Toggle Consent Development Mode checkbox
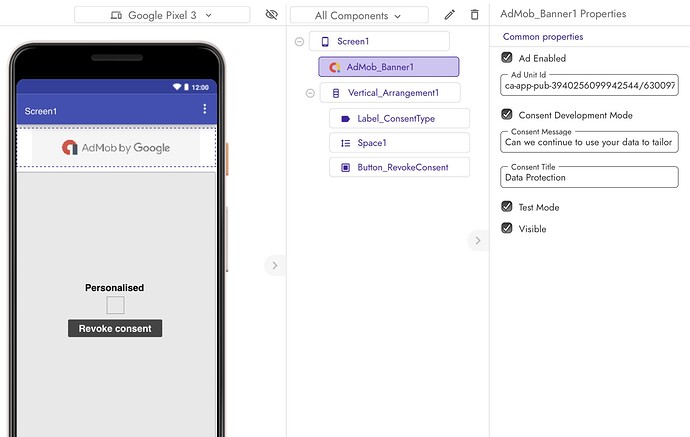 point(507,115)
